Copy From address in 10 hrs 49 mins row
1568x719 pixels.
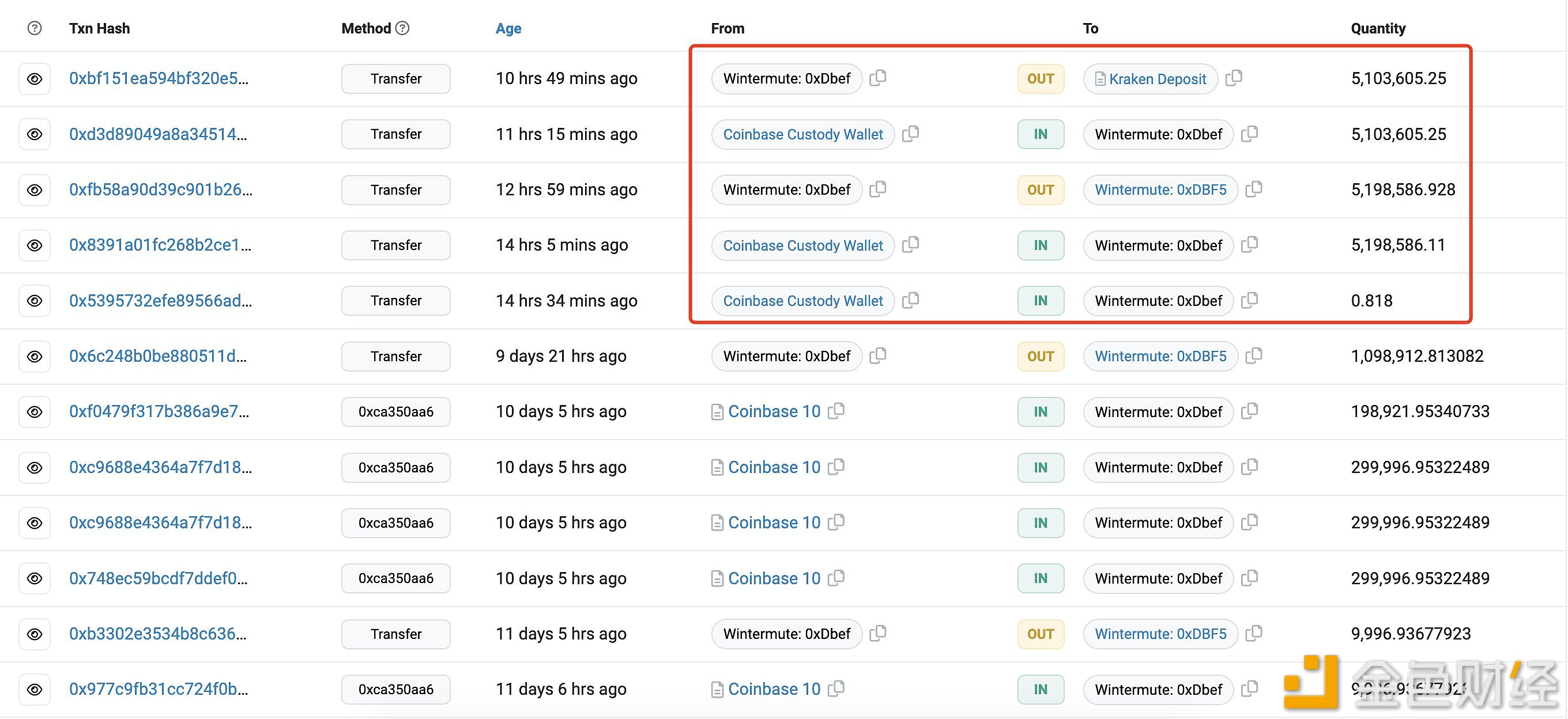(878, 78)
